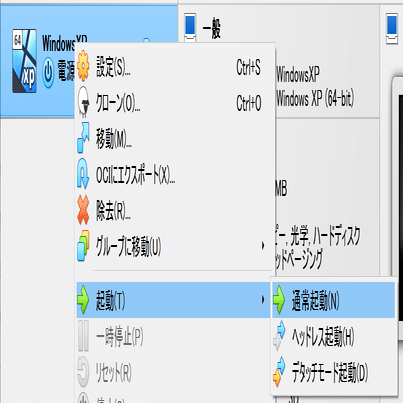Choose ヘッドレス起動(H) menu entry
Viewport: 403px width, 403px height.
333,336
